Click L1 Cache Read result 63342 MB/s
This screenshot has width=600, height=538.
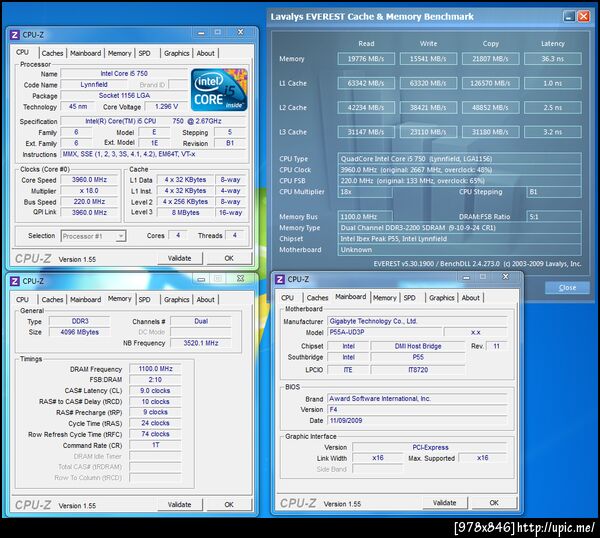366,83
